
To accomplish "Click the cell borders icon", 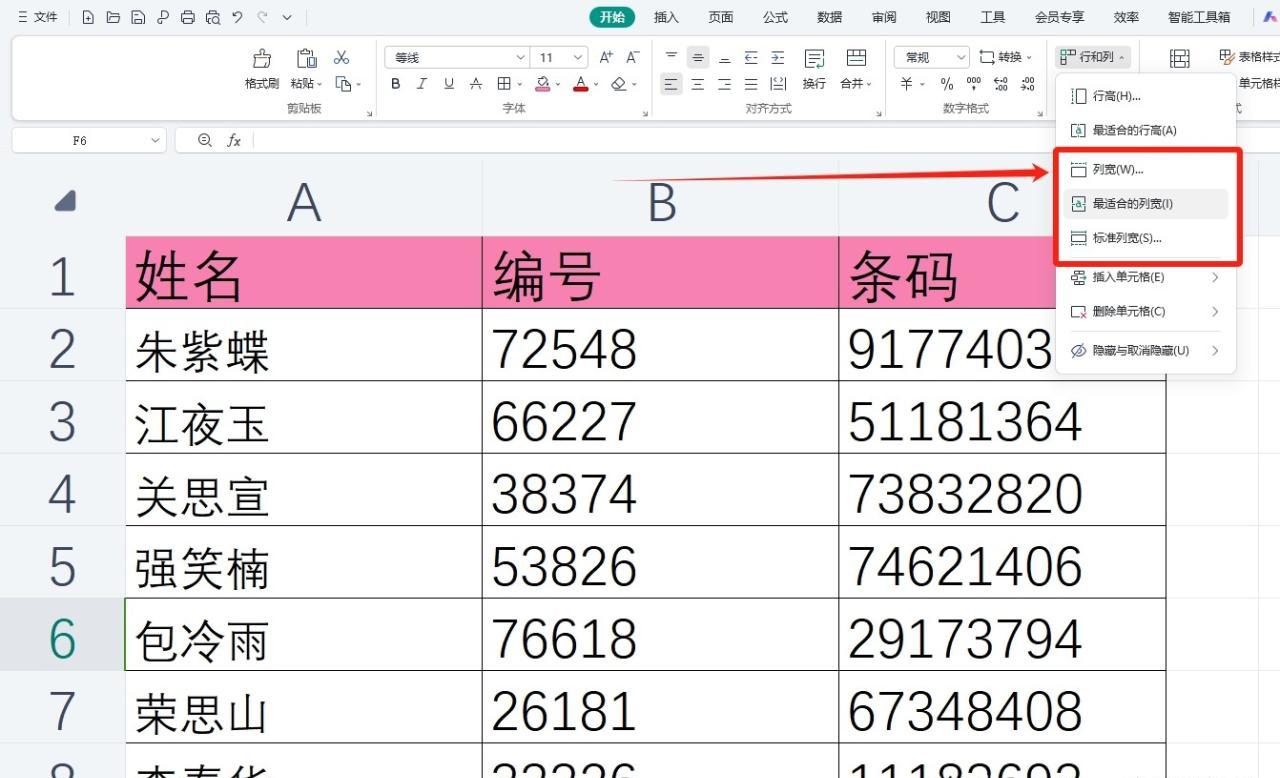I will point(505,84).
